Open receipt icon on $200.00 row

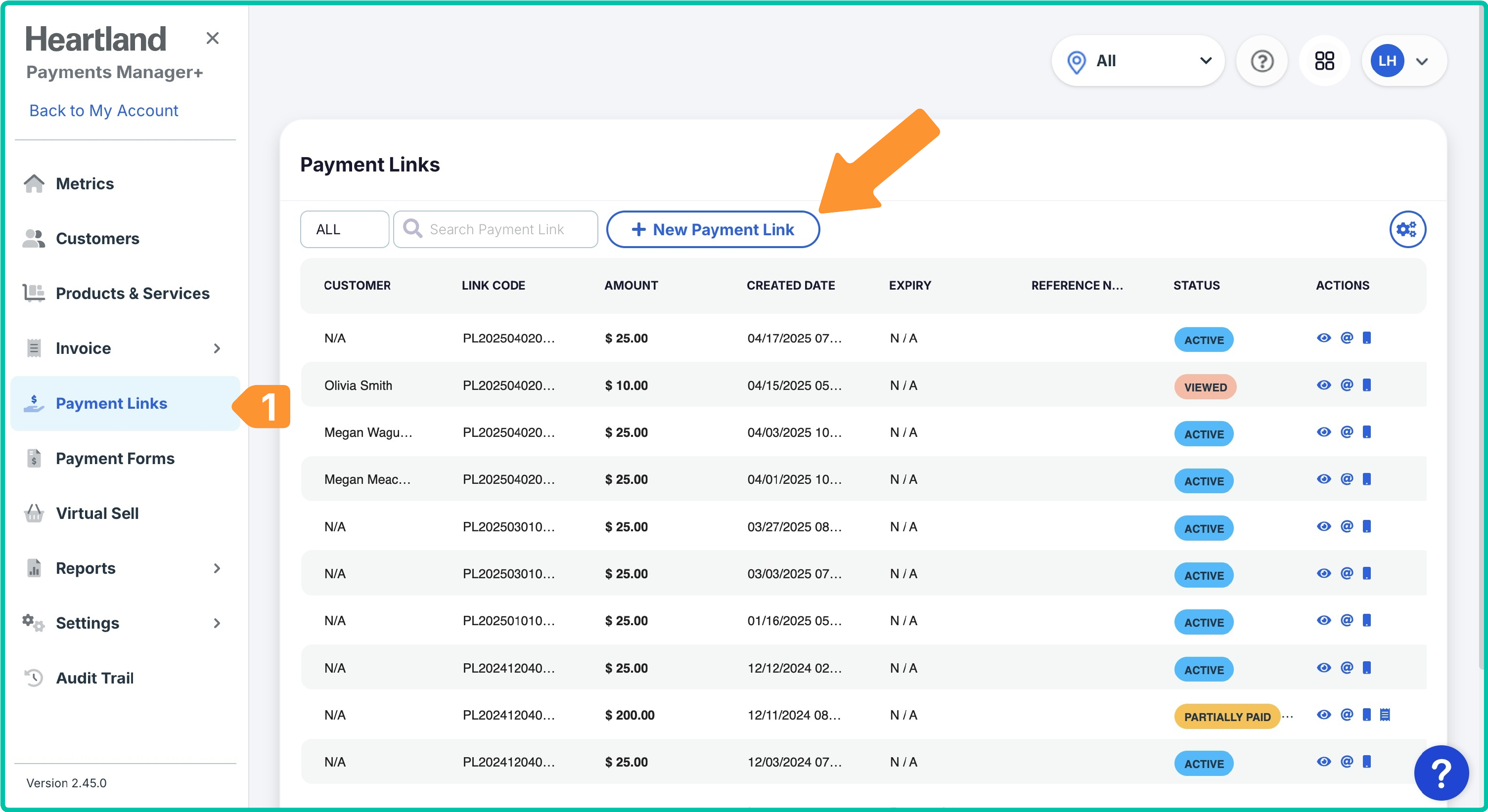[1385, 715]
